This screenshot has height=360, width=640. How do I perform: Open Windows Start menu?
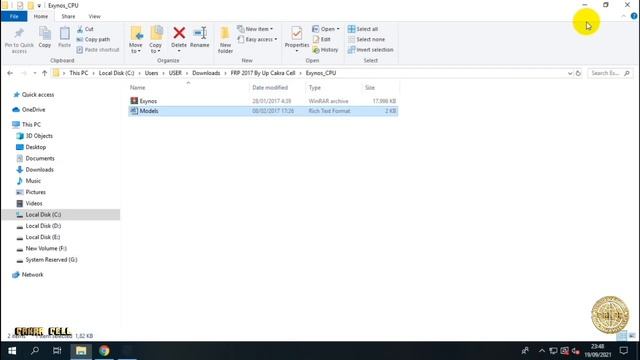[12, 351]
